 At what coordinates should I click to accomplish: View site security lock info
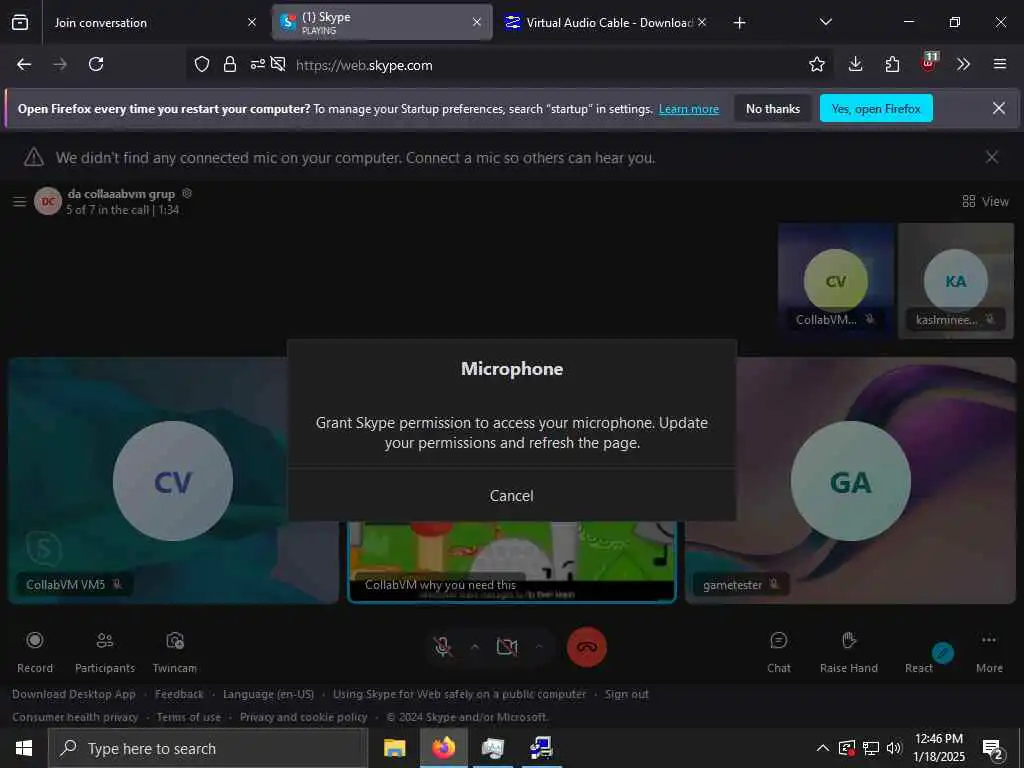pos(229,64)
